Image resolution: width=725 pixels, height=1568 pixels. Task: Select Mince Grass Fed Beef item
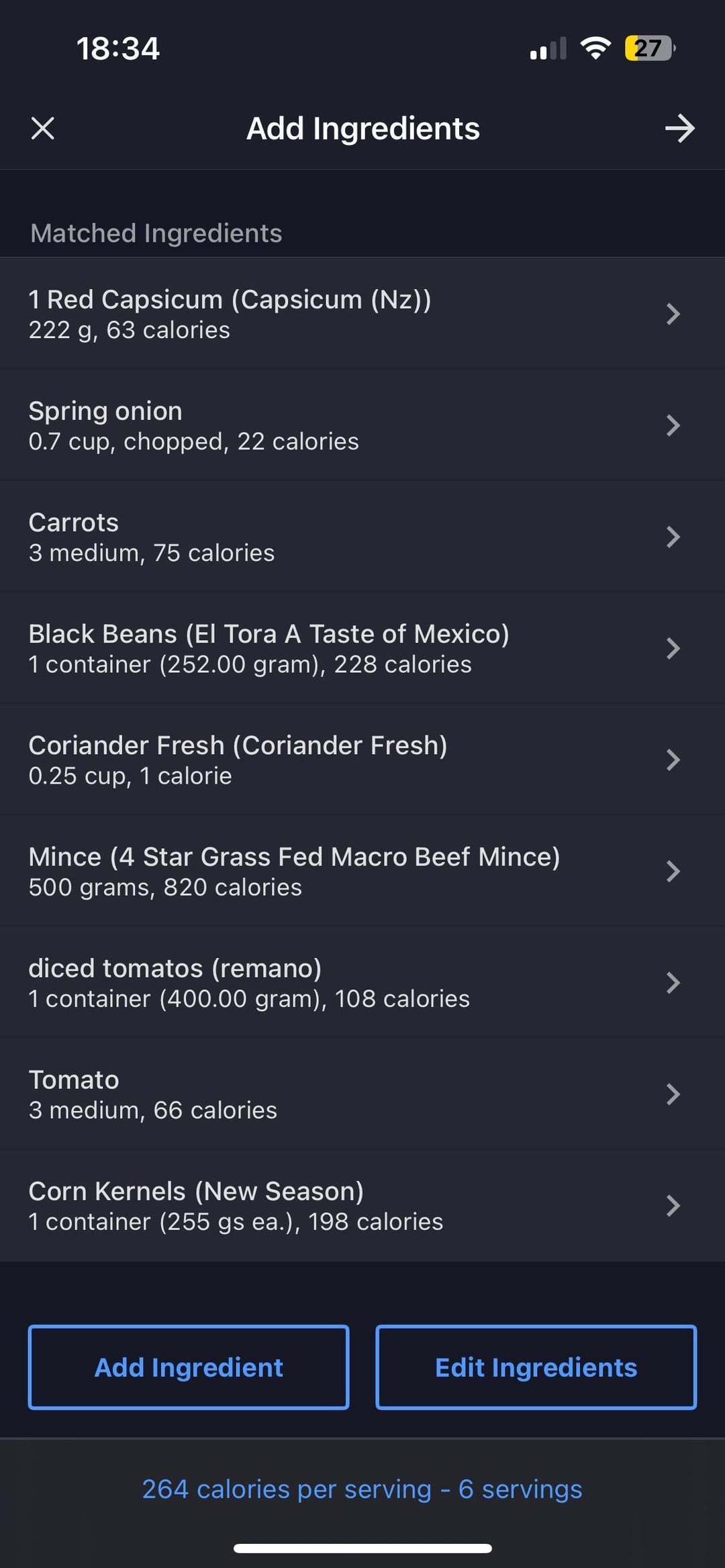pos(294,857)
